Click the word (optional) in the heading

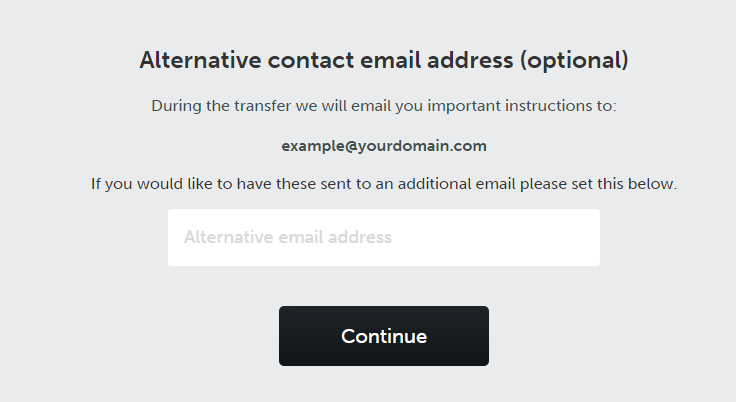click(x=574, y=61)
